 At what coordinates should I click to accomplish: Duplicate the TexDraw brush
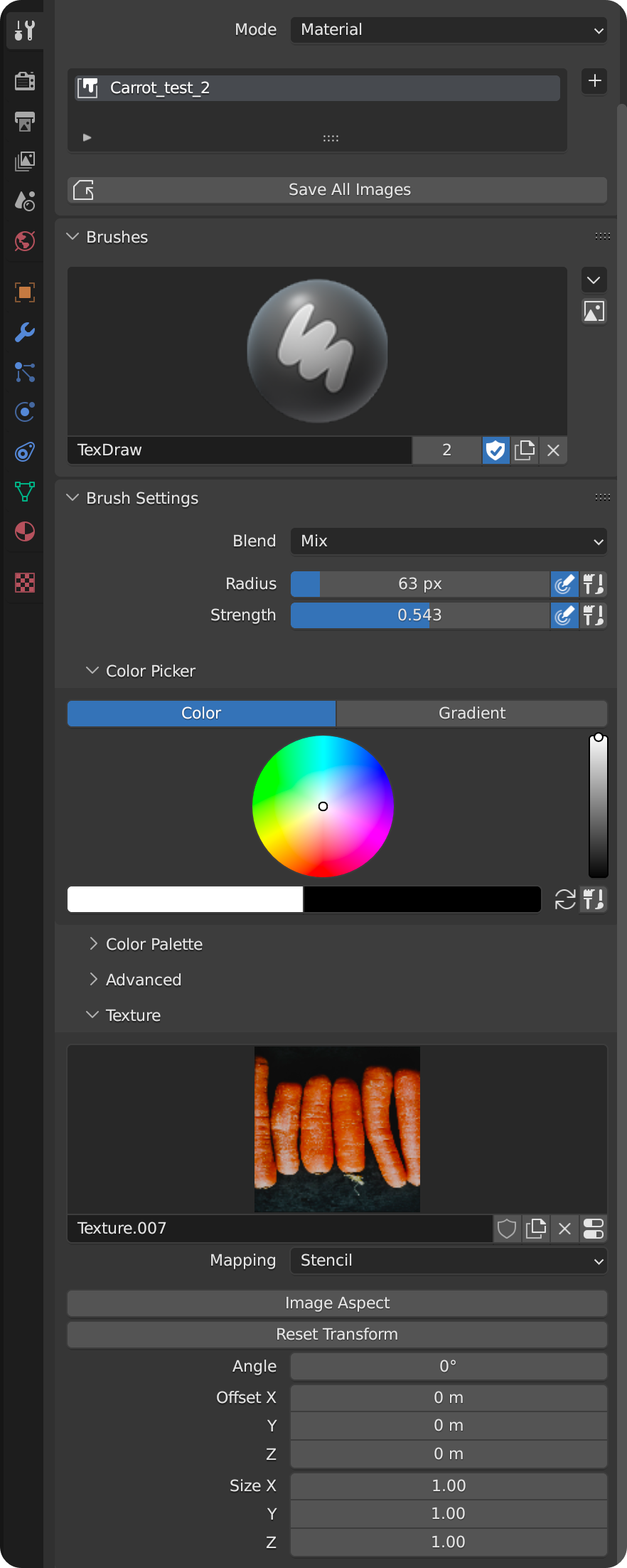pyautogui.click(x=525, y=450)
